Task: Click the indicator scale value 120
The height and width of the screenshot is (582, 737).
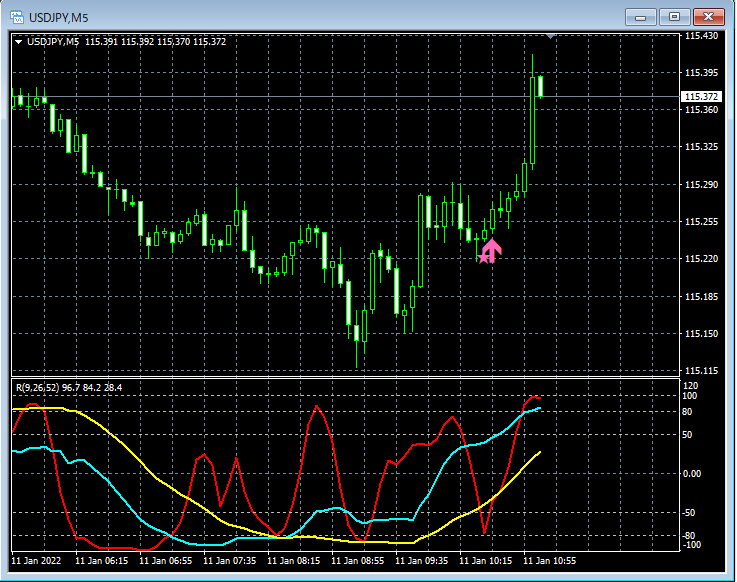Action: point(690,386)
